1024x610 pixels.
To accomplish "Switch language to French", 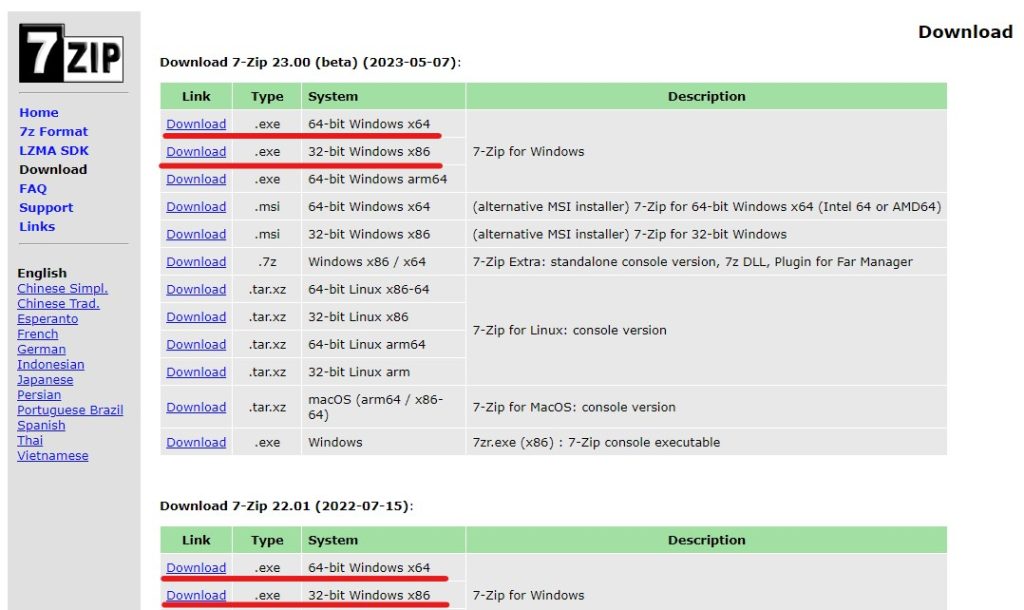I will 37,334.
